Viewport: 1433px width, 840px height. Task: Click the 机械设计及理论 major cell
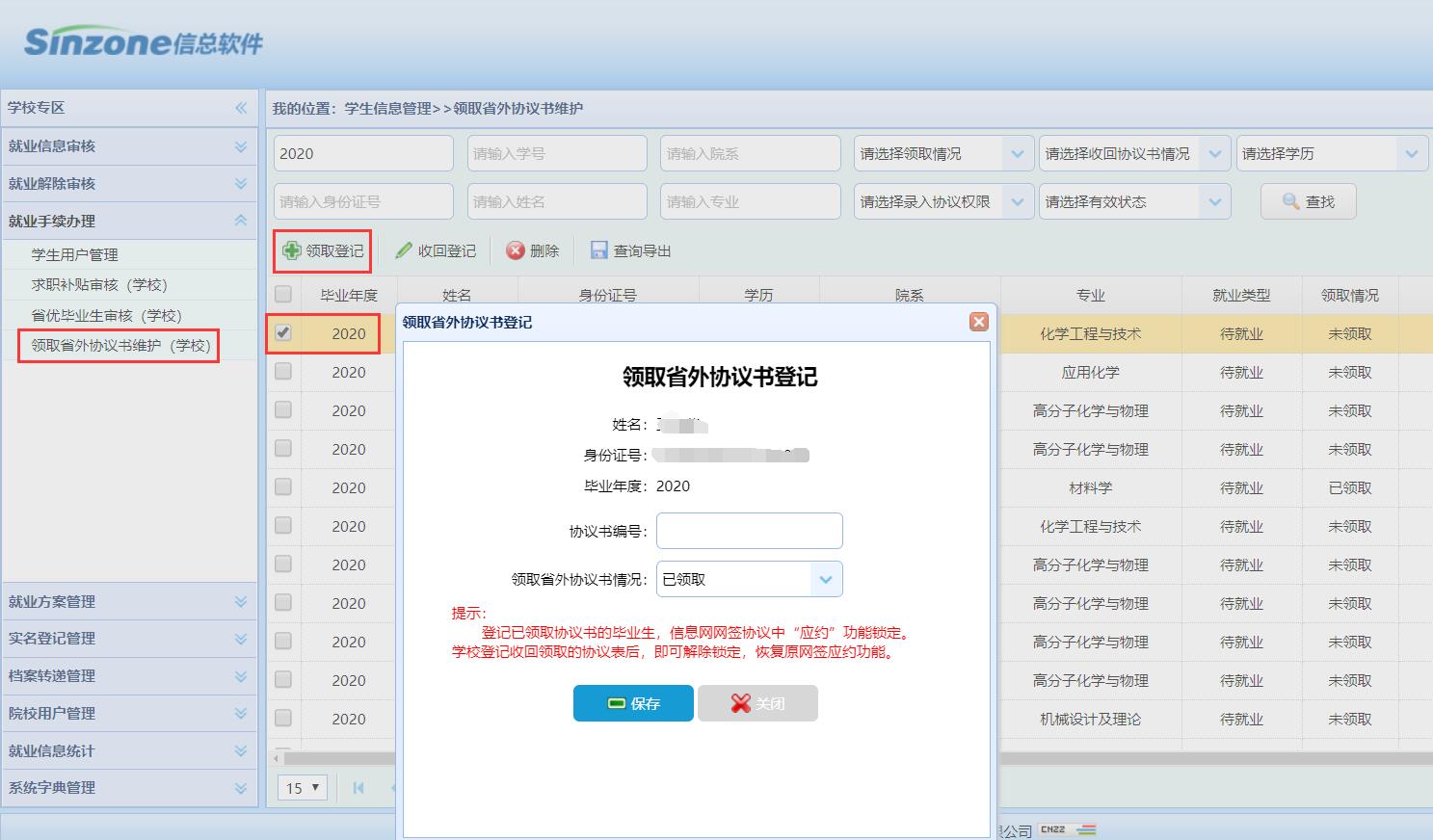[x=1090, y=719]
